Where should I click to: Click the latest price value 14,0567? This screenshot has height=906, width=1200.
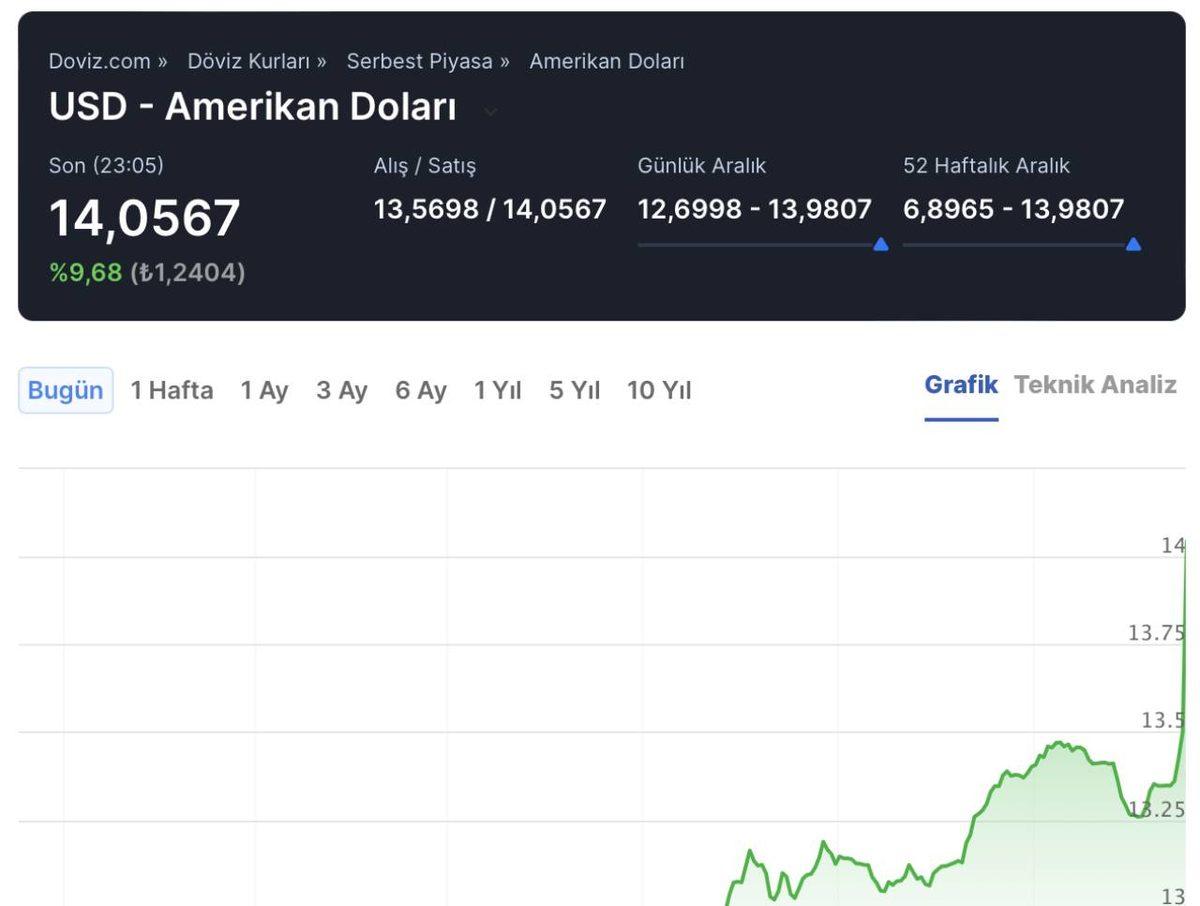click(145, 215)
